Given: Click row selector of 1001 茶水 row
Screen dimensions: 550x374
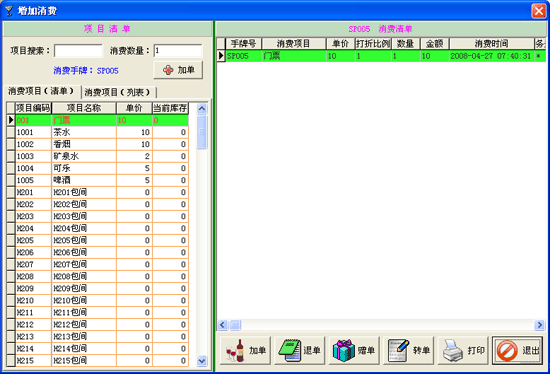Looking at the screenshot, I should click(x=11, y=132).
